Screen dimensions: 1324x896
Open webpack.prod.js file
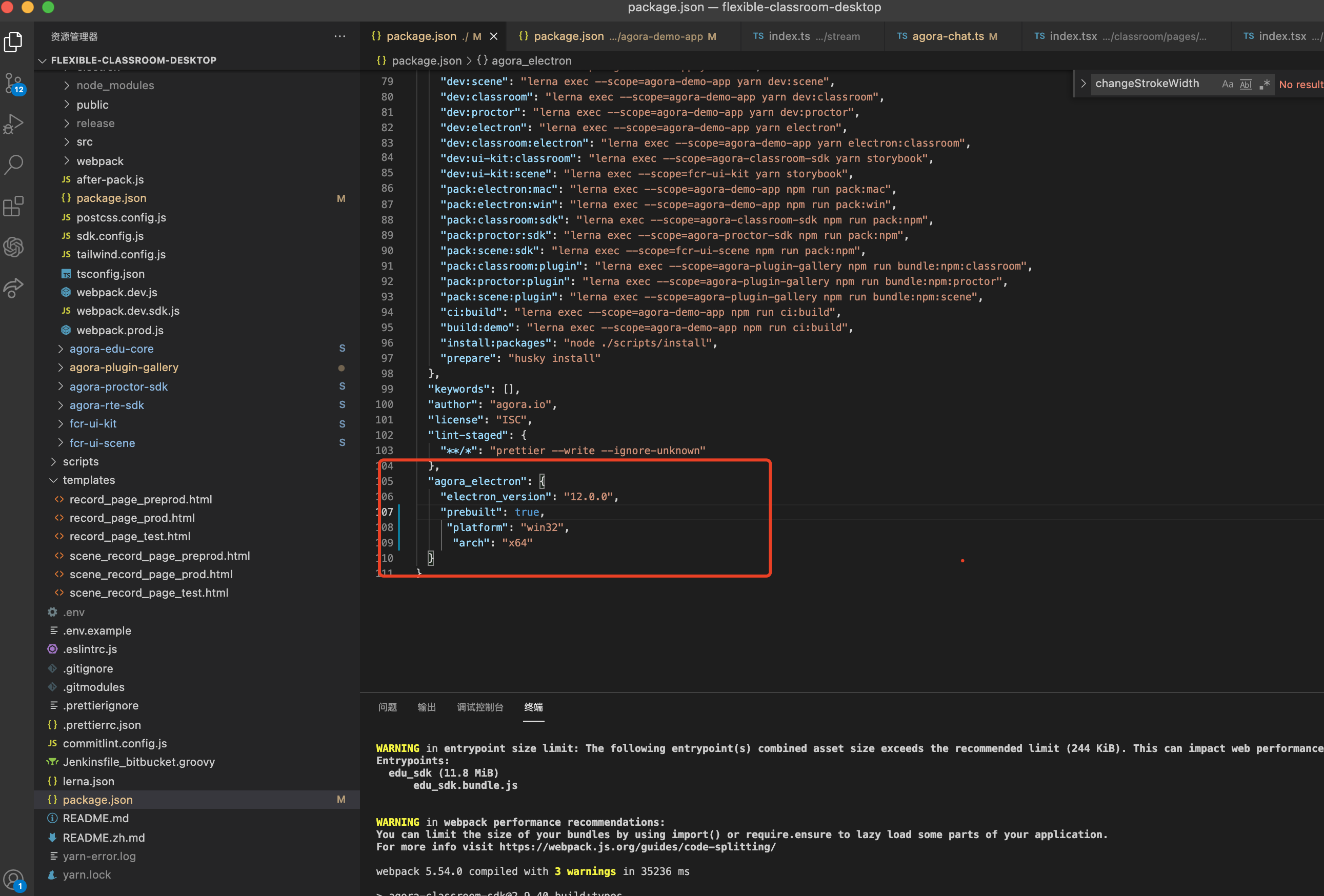click(119, 330)
